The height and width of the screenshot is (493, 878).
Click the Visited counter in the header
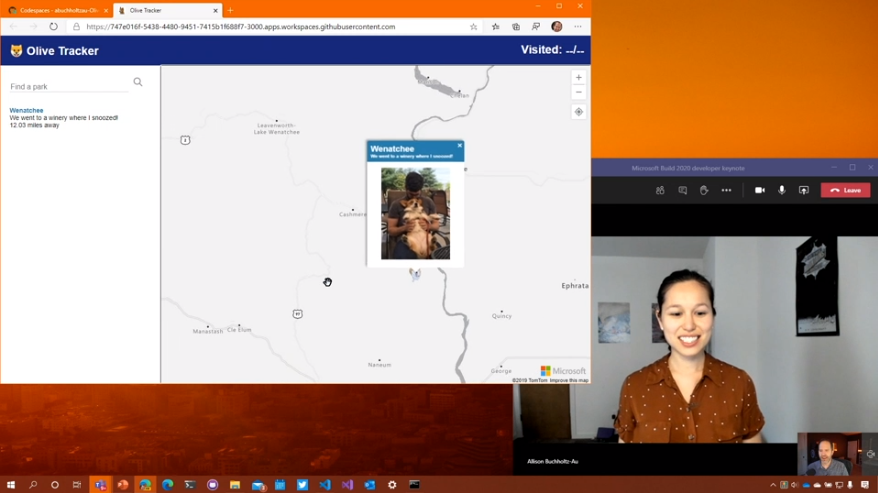(x=552, y=50)
